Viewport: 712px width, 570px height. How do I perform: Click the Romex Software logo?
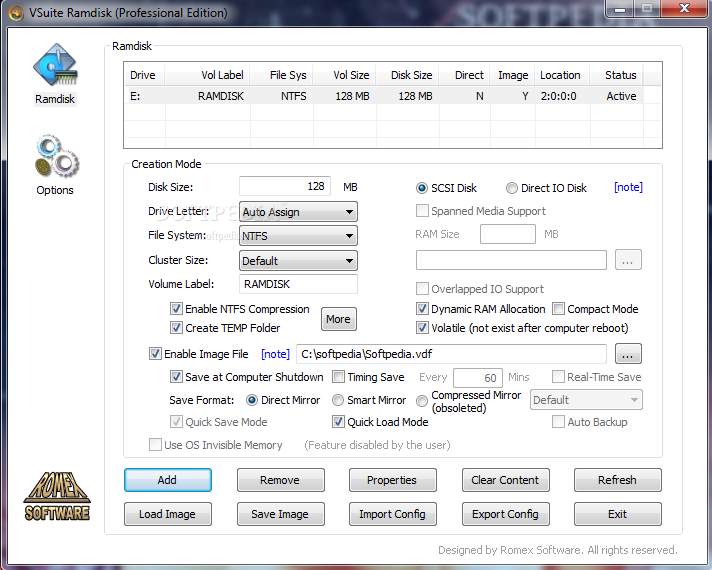[x=57, y=496]
